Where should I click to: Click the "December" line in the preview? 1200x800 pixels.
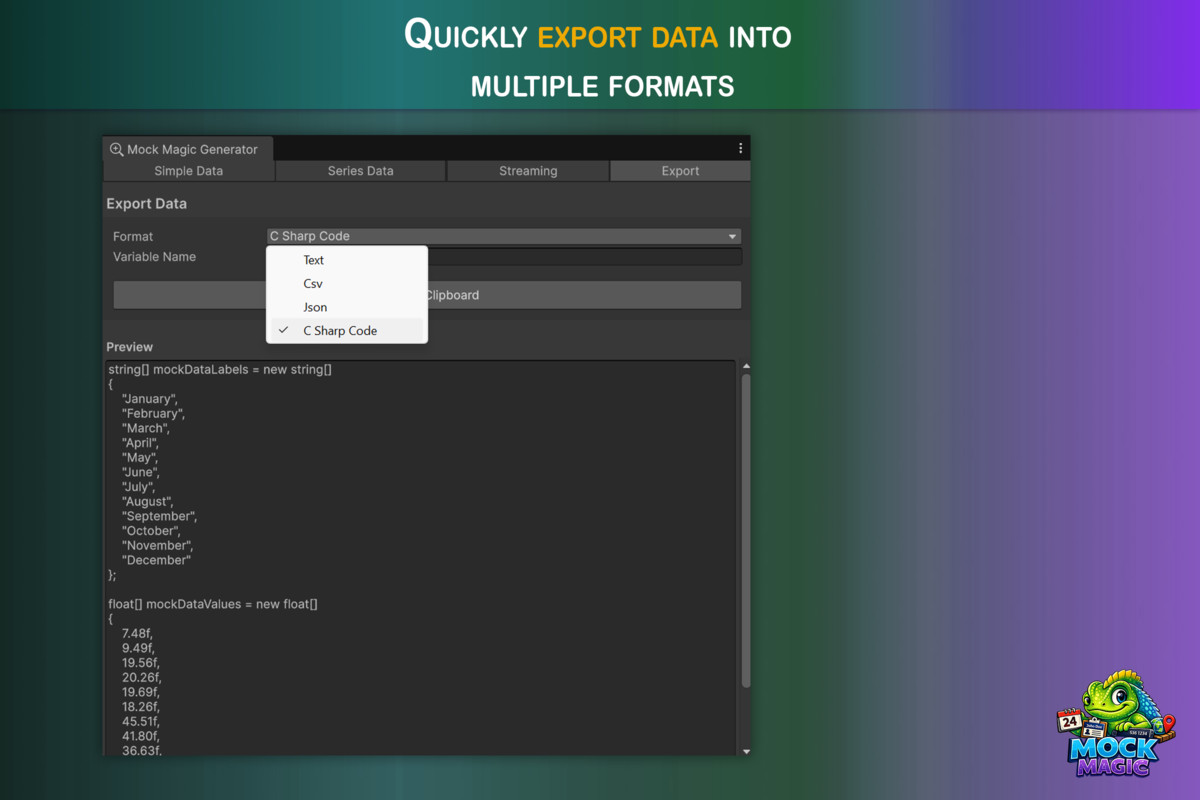pos(156,560)
